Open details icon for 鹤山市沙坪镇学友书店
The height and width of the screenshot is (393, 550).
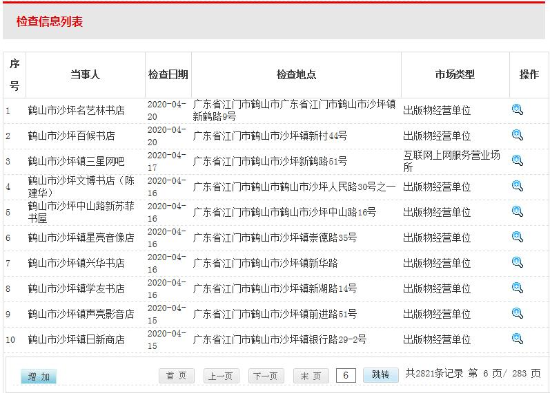click(517, 288)
